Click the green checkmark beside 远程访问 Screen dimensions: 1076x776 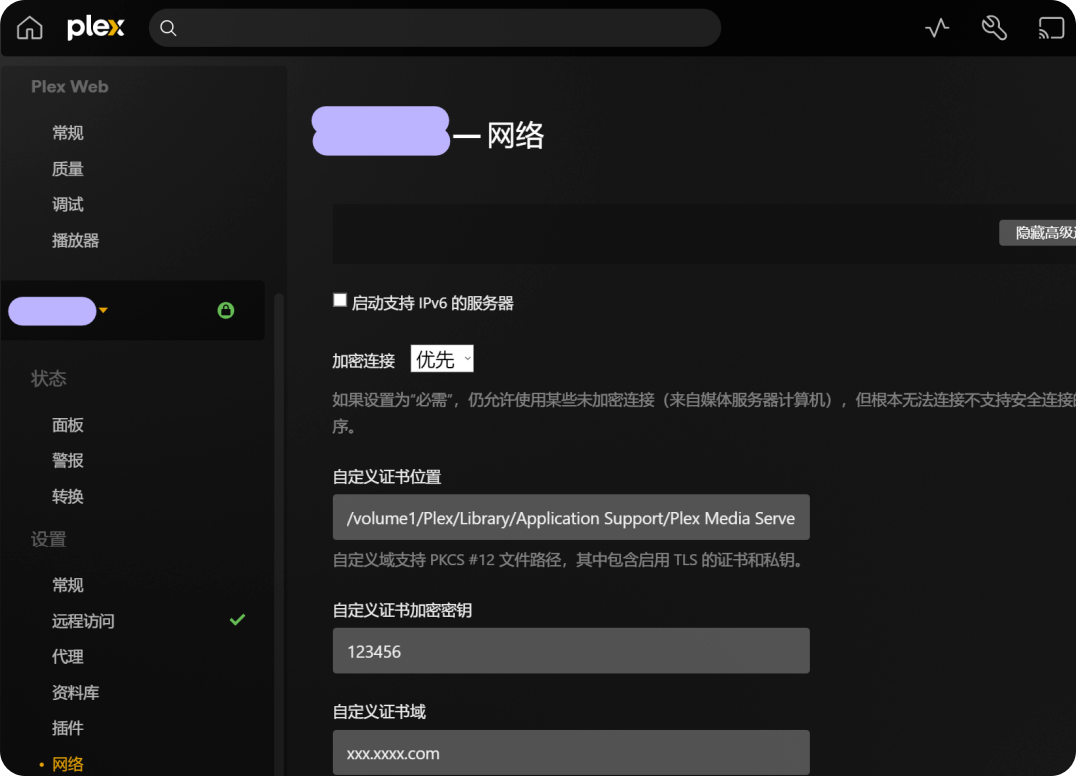[x=237, y=620]
